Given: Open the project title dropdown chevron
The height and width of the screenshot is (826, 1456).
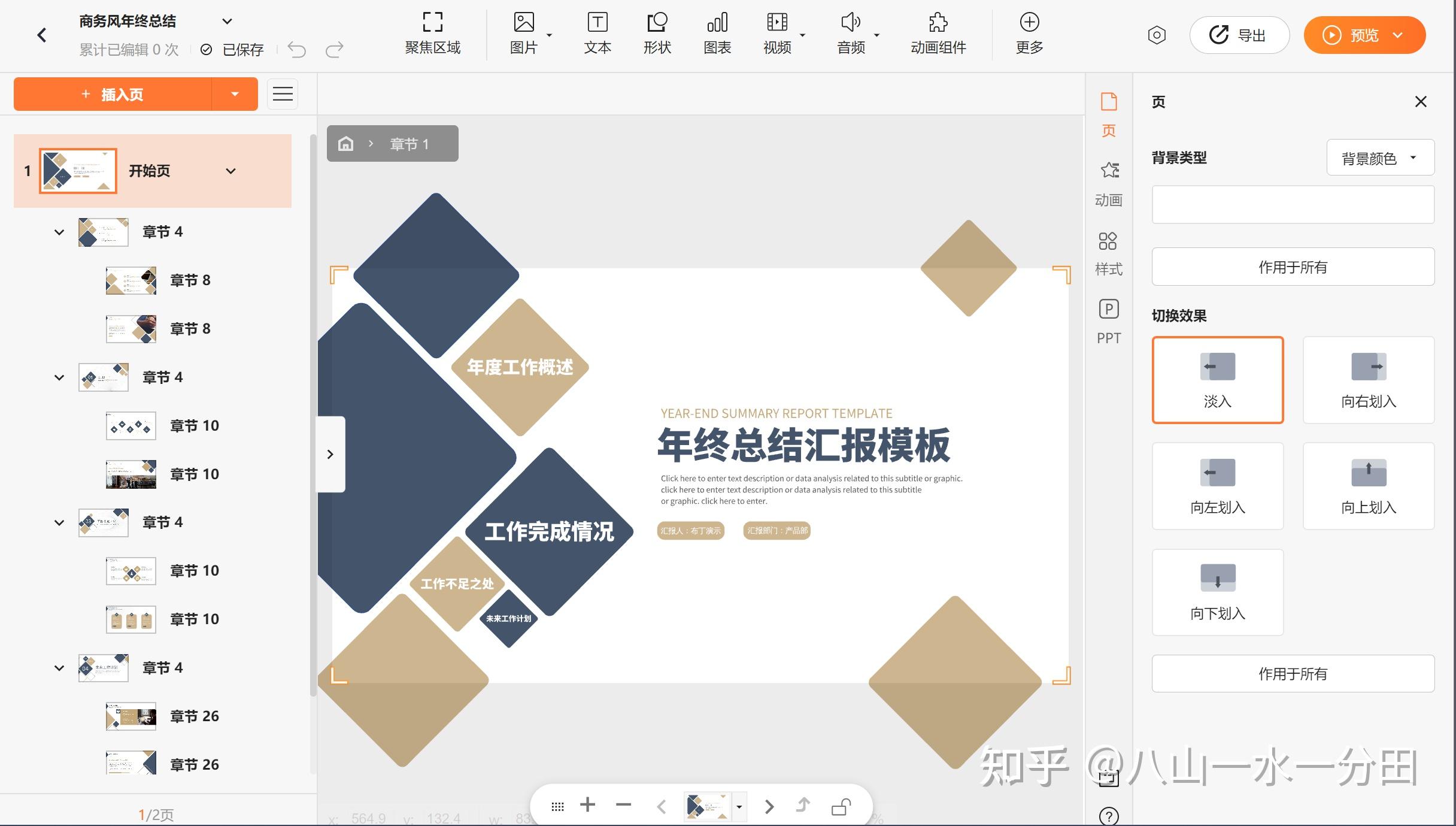Looking at the screenshot, I should point(227,22).
